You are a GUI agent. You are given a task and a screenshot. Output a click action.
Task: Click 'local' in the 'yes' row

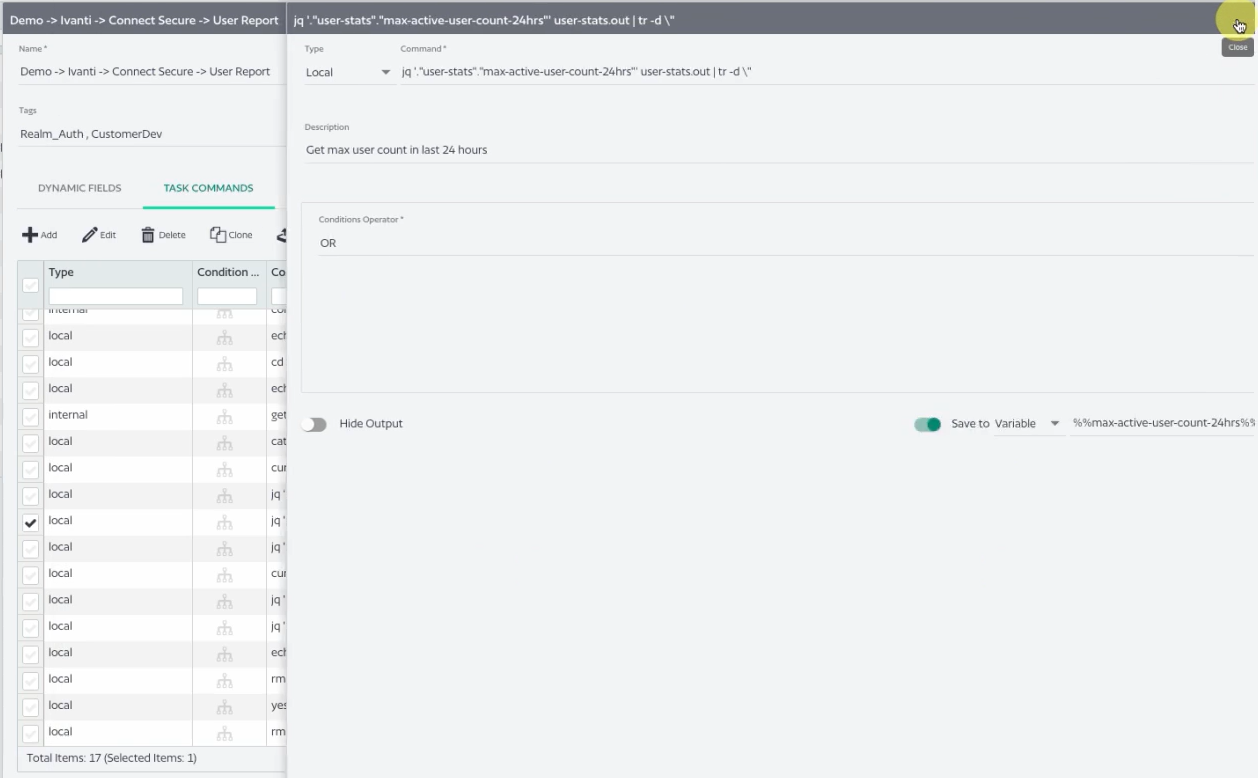pyautogui.click(x=60, y=705)
